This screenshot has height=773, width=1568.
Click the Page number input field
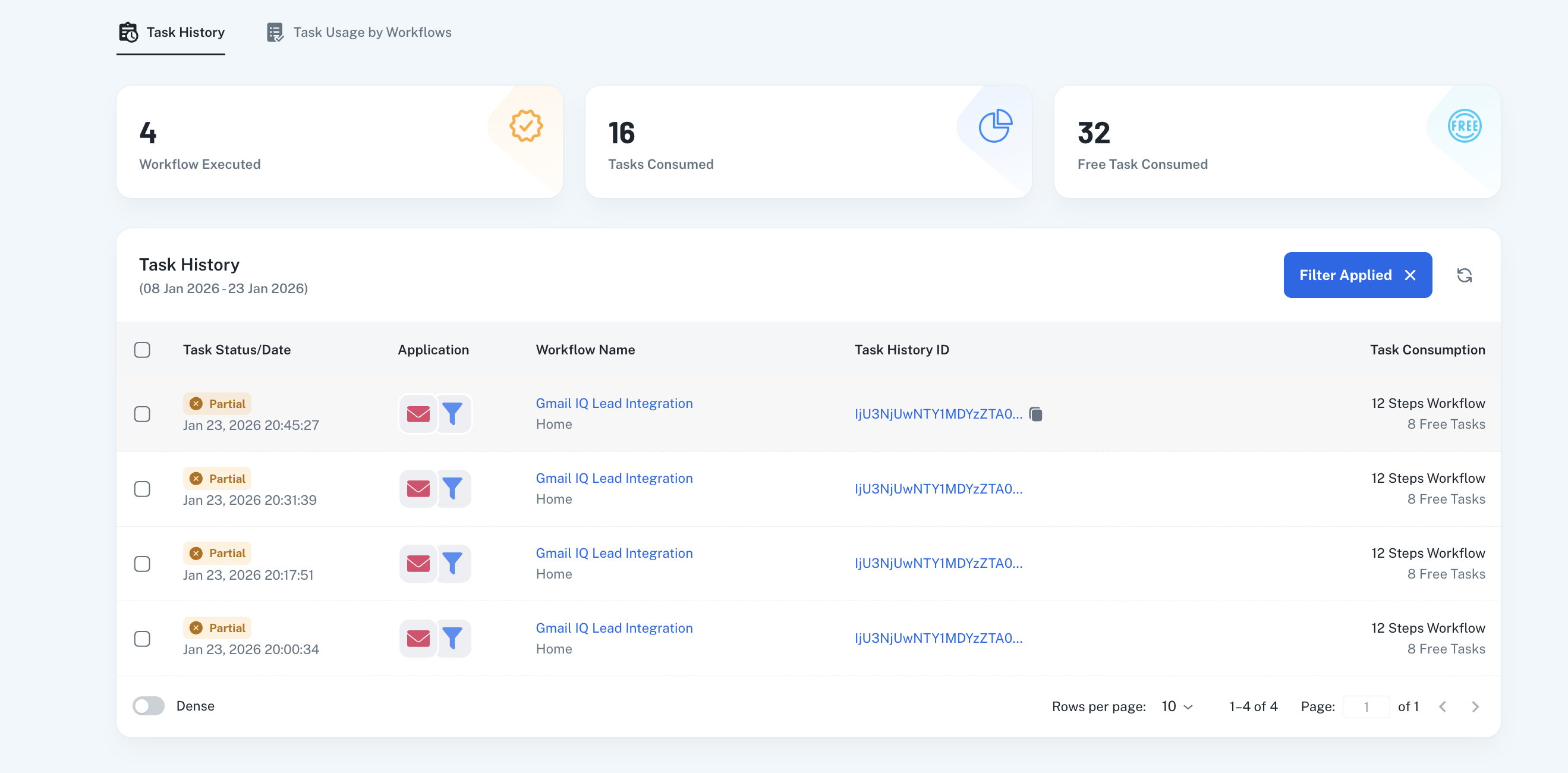(x=1365, y=706)
